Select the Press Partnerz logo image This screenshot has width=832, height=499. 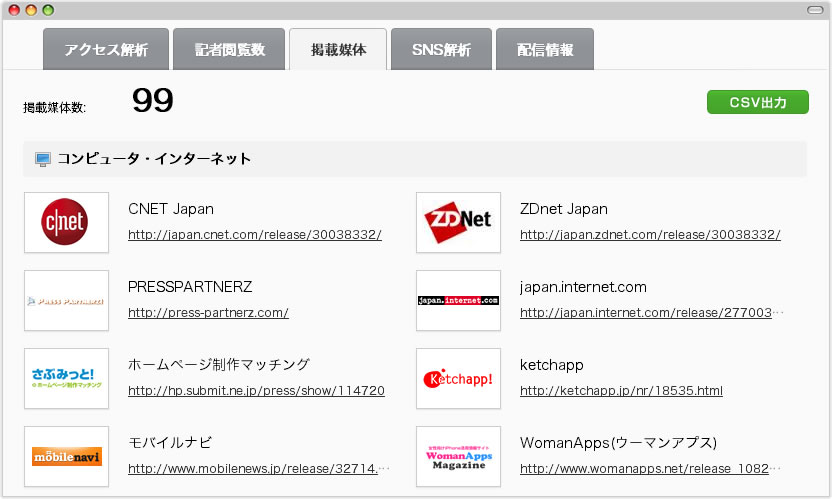(x=66, y=300)
